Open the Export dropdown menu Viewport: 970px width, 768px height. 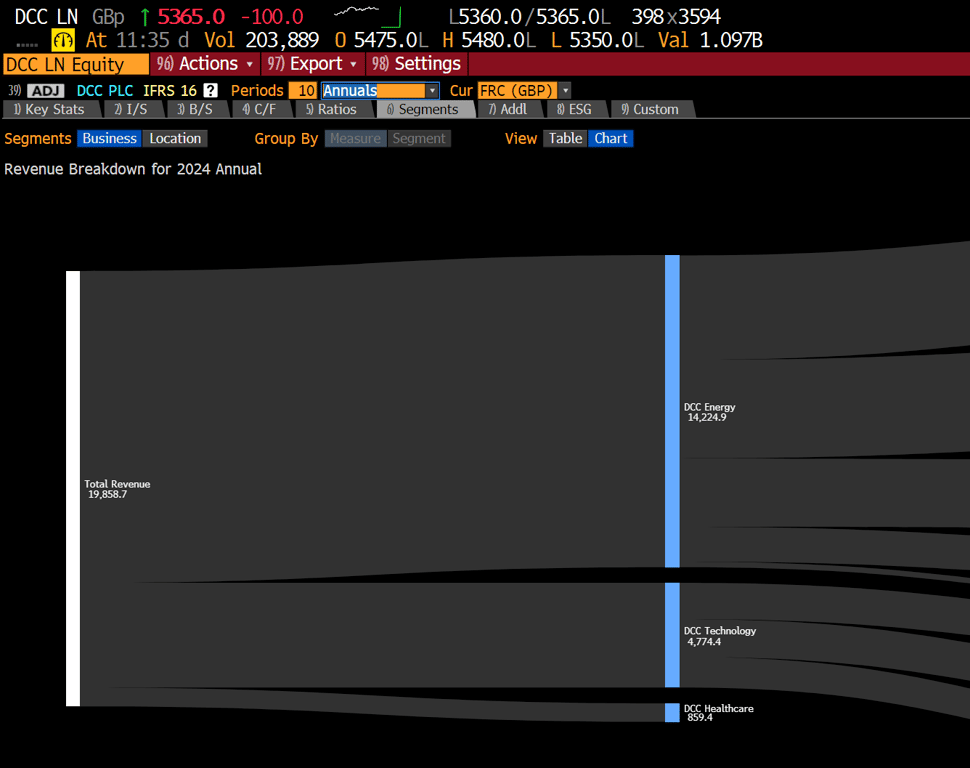pyautogui.click(x=312, y=64)
